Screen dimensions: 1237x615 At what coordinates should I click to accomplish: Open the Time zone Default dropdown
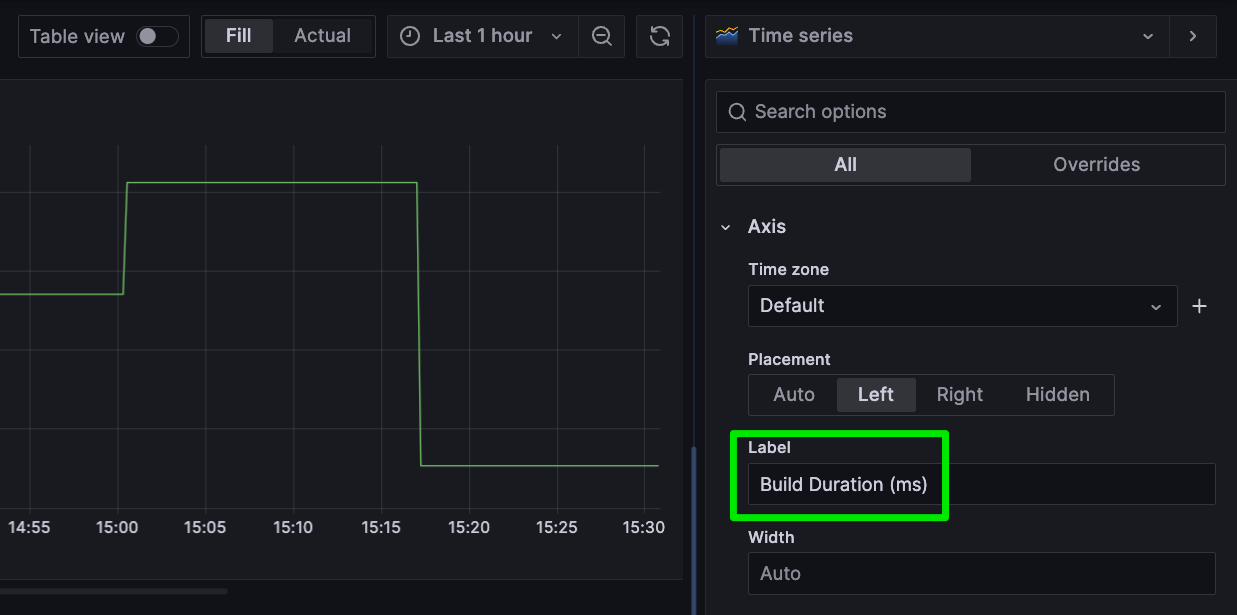(962, 306)
